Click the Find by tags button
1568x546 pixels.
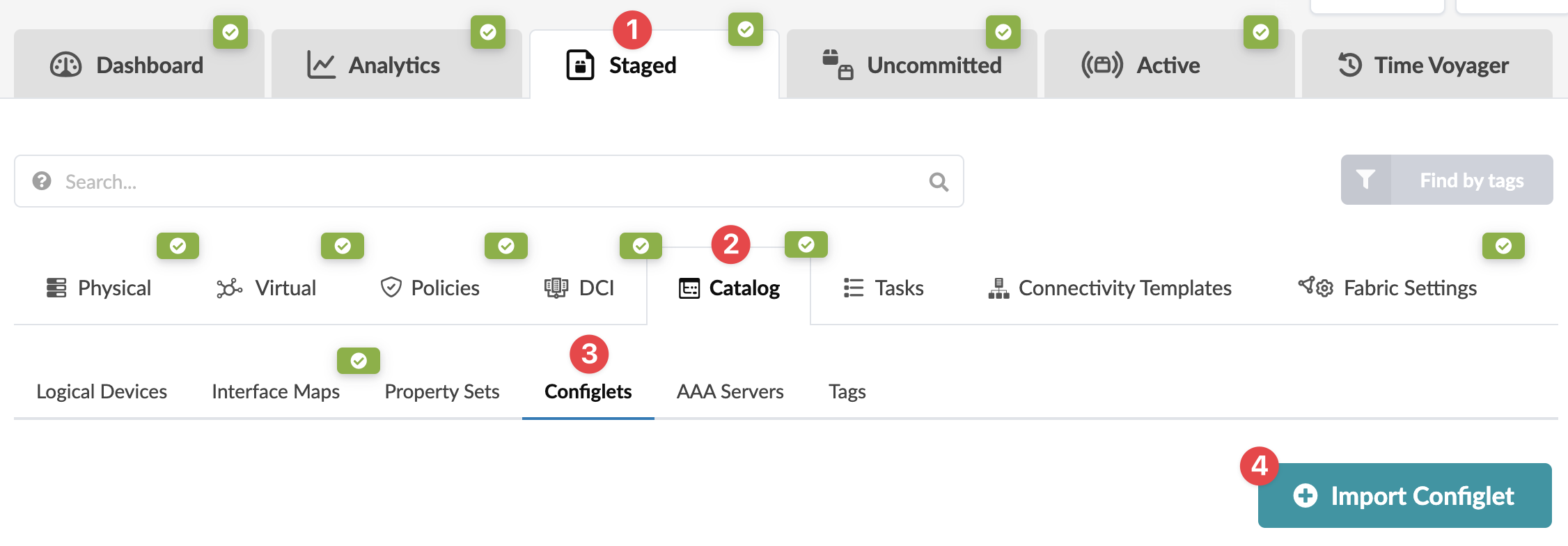tap(1471, 180)
